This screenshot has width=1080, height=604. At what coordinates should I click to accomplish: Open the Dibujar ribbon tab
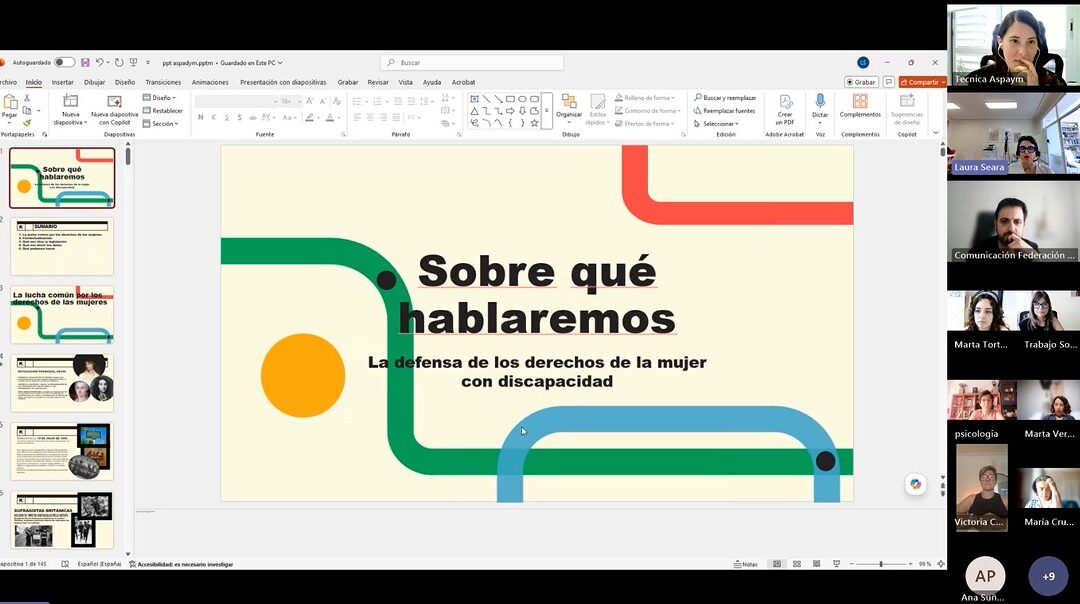(94, 82)
